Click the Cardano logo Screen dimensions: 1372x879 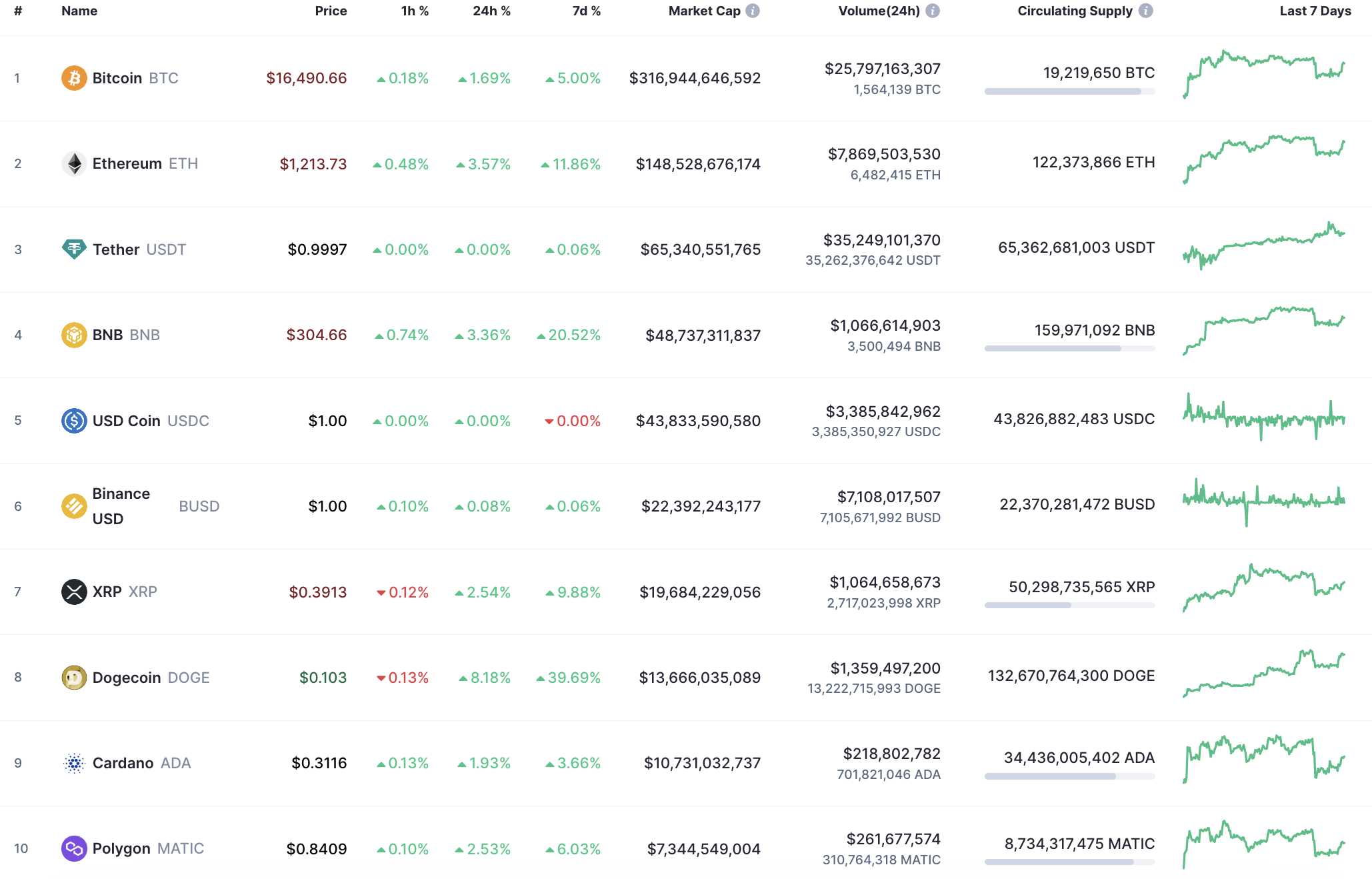[x=74, y=762]
